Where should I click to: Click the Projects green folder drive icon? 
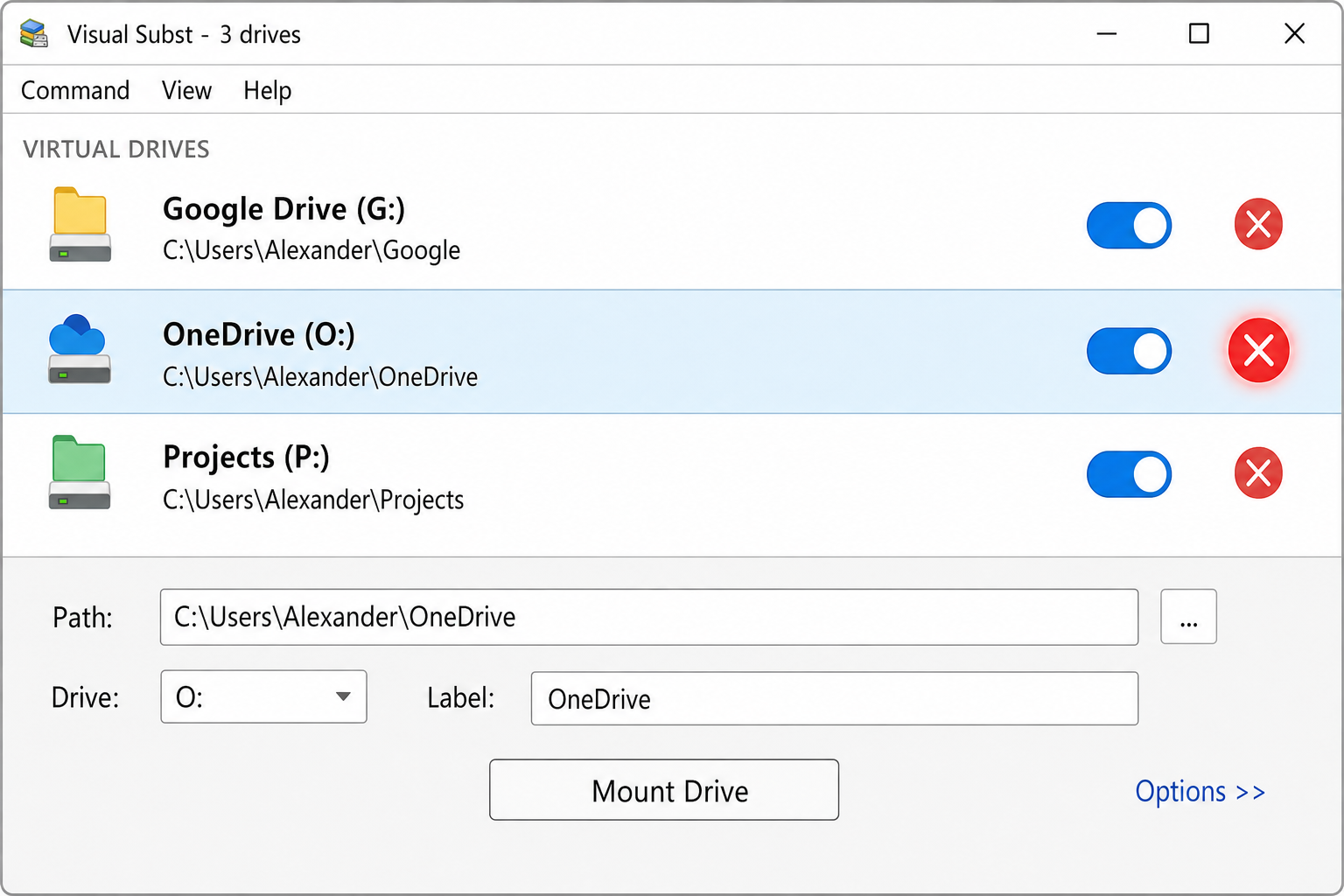(80, 472)
